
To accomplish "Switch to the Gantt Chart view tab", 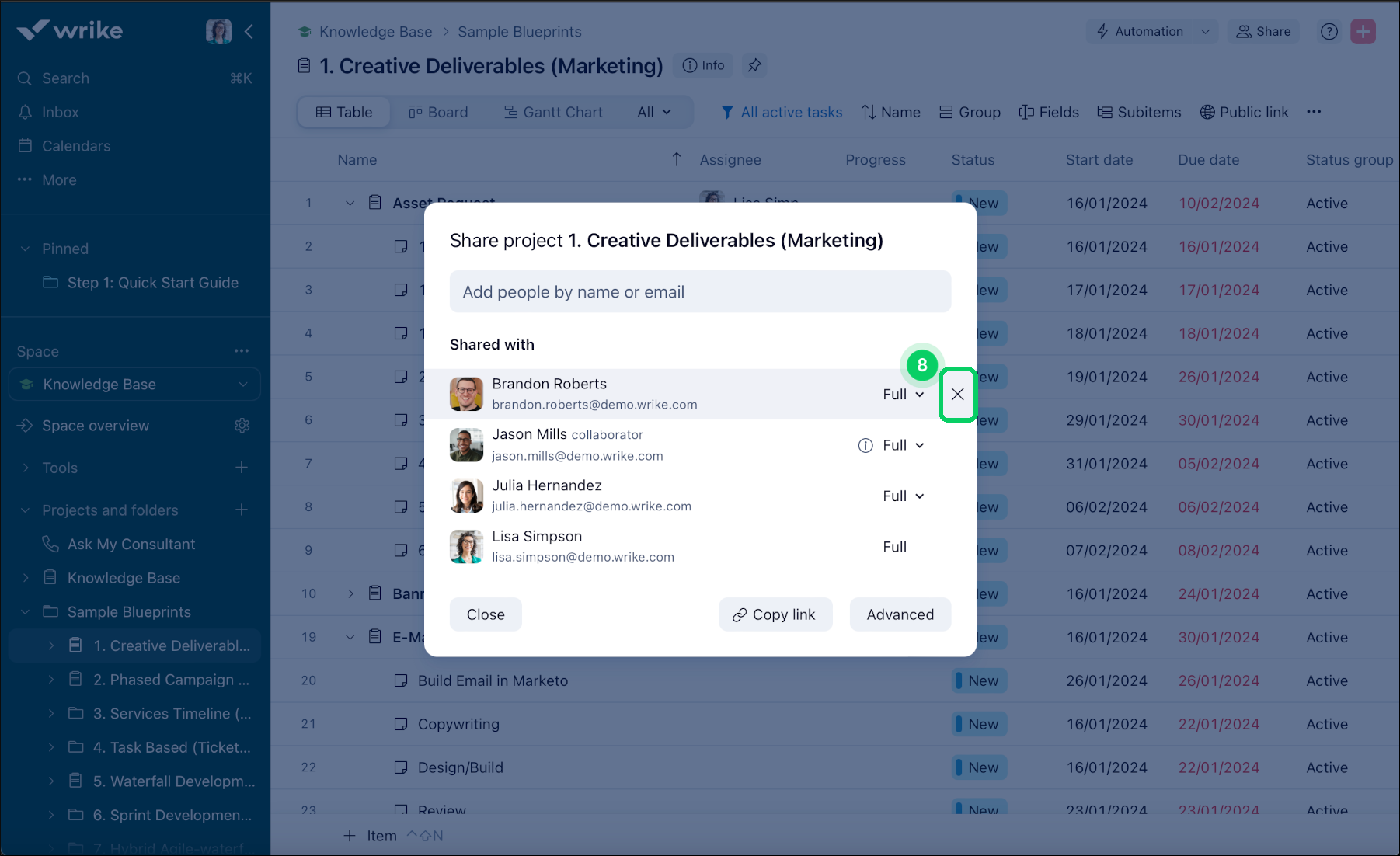I will (553, 112).
